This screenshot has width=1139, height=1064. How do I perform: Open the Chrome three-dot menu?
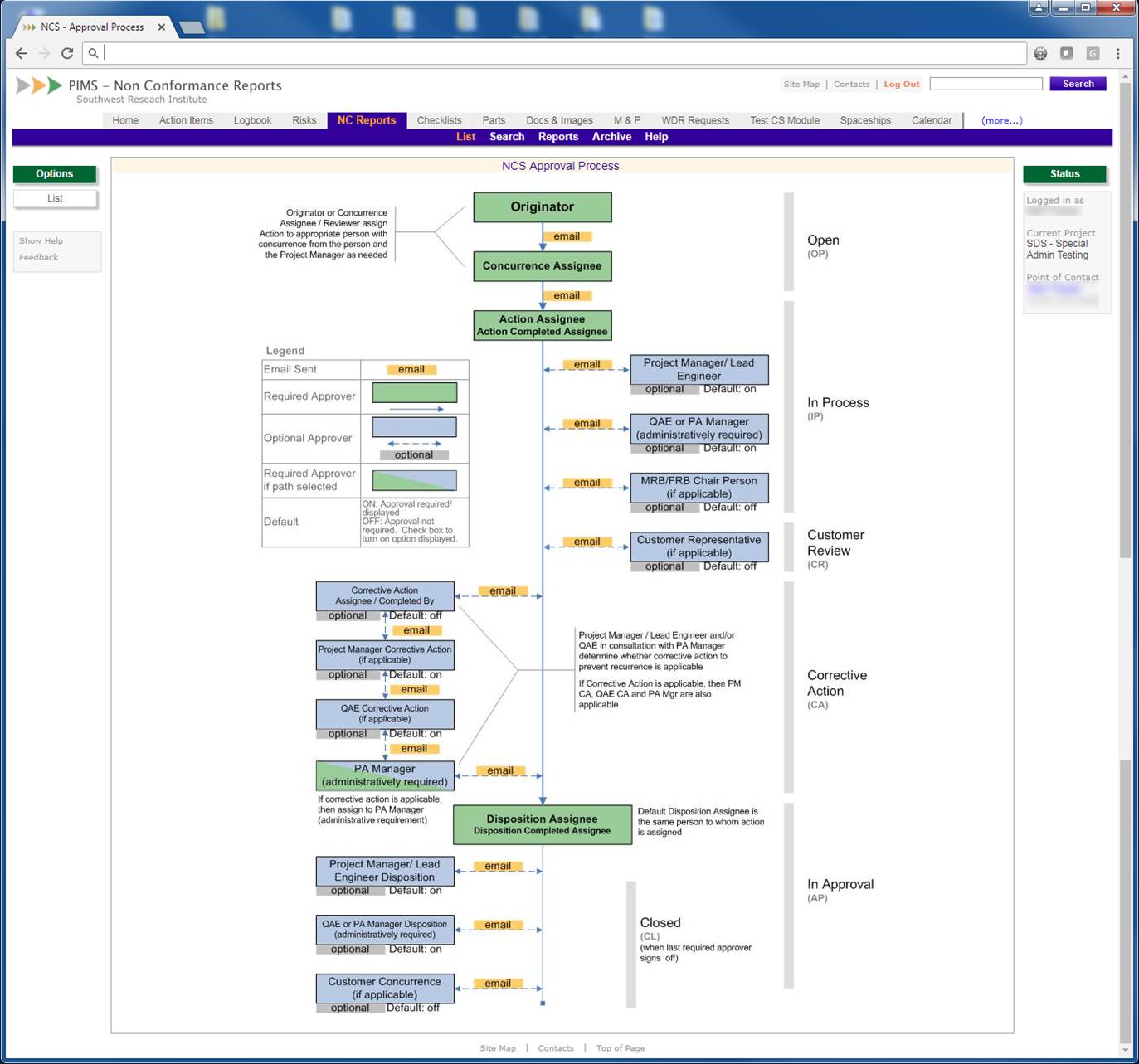[1118, 53]
